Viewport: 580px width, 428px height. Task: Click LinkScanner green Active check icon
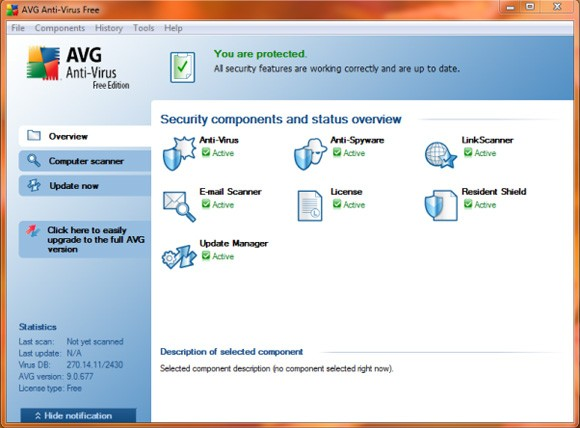[x=468, y=152]
